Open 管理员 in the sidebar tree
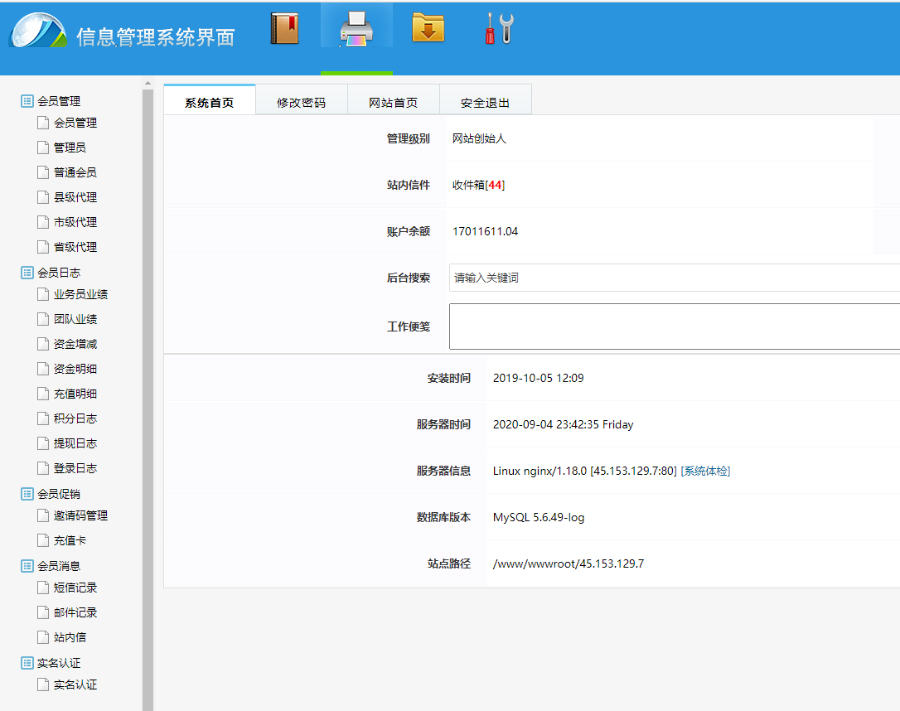The height and width of the screenshot is (711, 900). click(69, 148)
